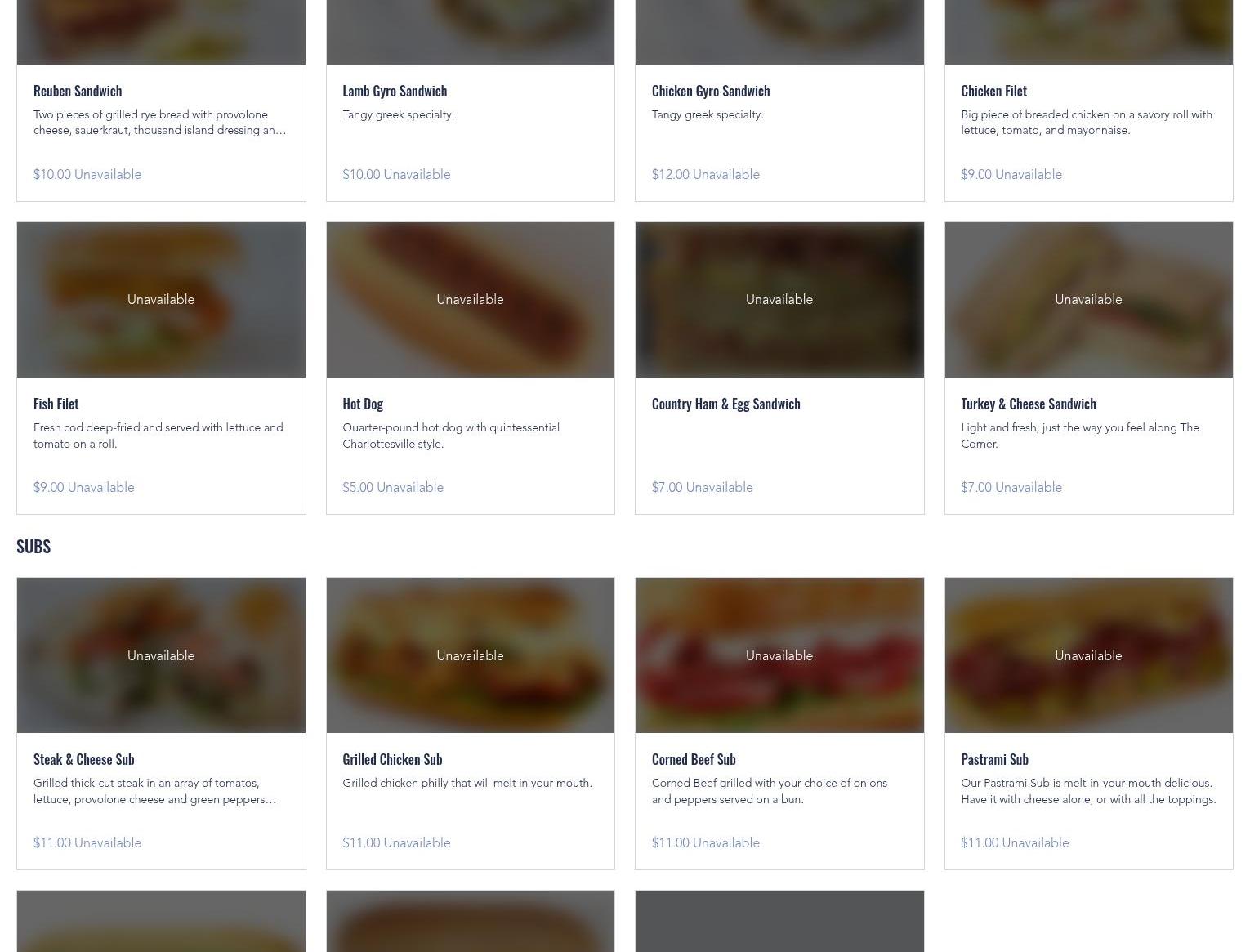Select the Turkey & Cheese Sandwich image
Screen dimensions: 1250x952
tap(1089, 300)
